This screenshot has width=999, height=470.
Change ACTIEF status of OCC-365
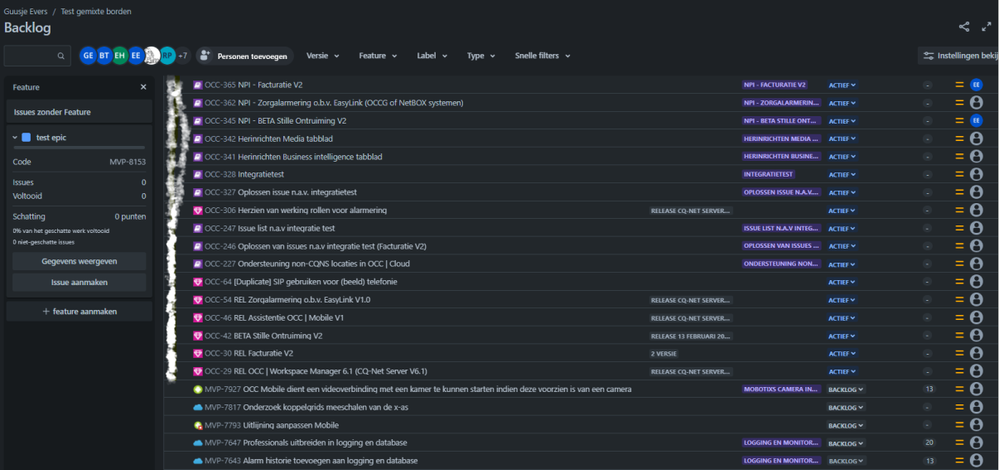(x=842, y=85)
